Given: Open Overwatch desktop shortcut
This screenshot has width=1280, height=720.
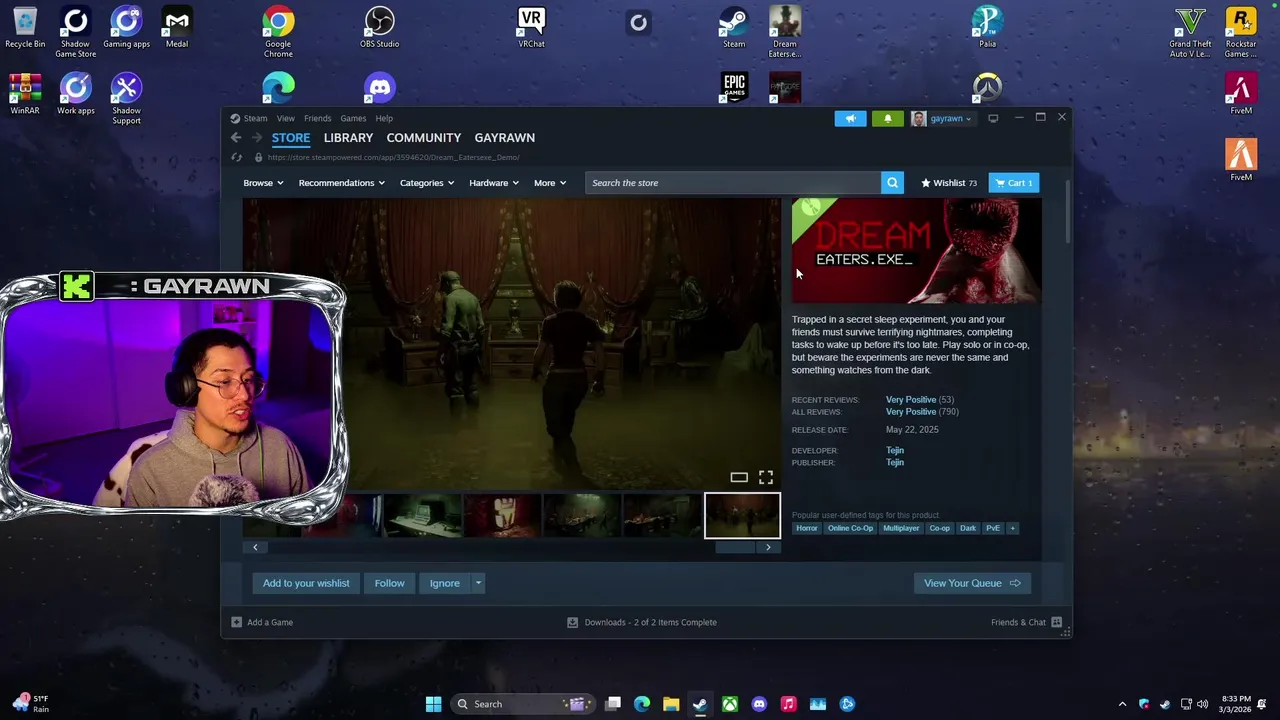Looking at the screenshot, I should point(987,88).
